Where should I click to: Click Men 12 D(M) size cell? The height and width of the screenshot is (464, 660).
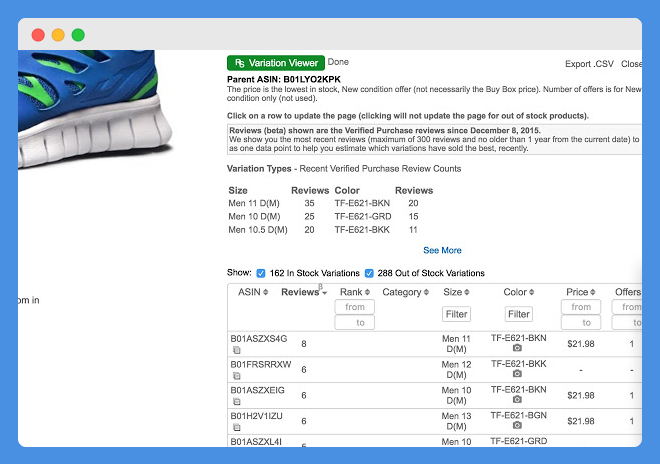456,370
